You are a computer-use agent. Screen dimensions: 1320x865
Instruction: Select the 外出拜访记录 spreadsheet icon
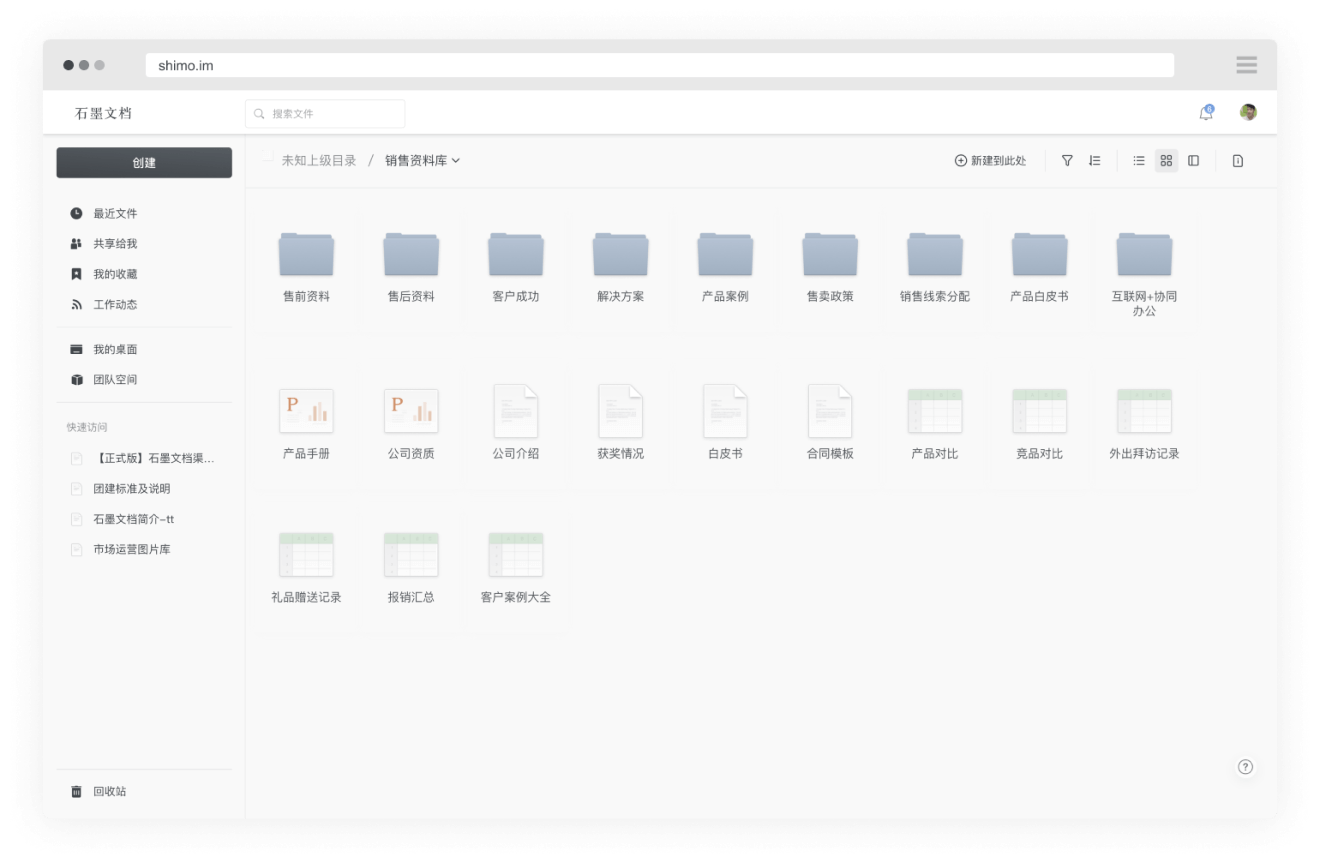1144,411
